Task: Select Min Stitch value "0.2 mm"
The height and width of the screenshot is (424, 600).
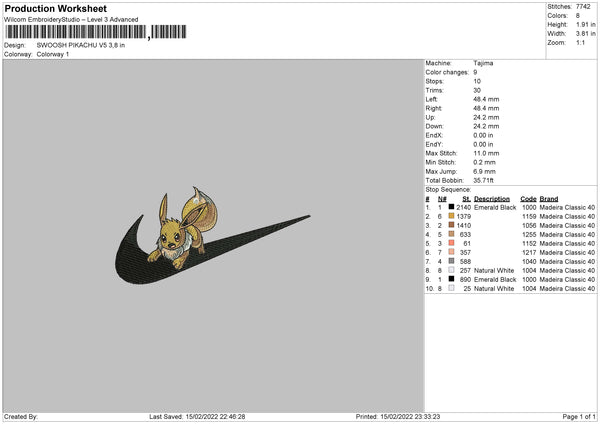Action: [484, 162]
